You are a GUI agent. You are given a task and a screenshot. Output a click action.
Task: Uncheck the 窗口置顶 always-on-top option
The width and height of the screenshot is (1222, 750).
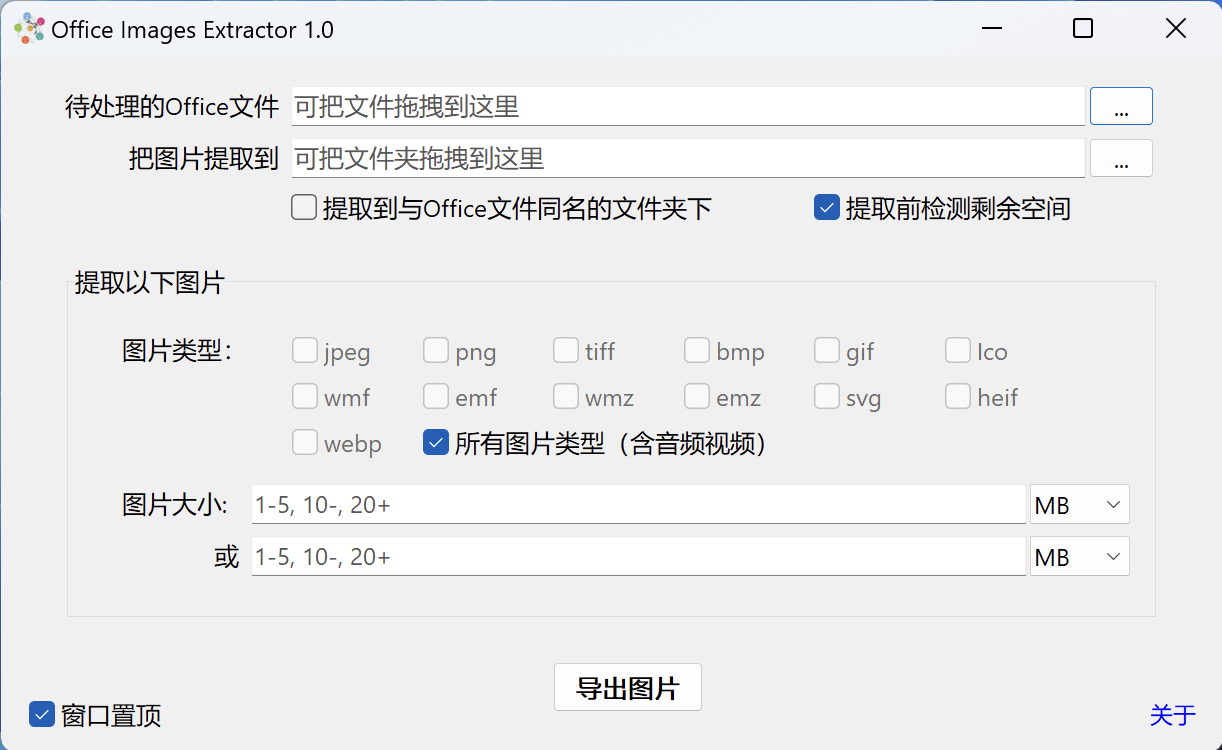click(42, 714)
